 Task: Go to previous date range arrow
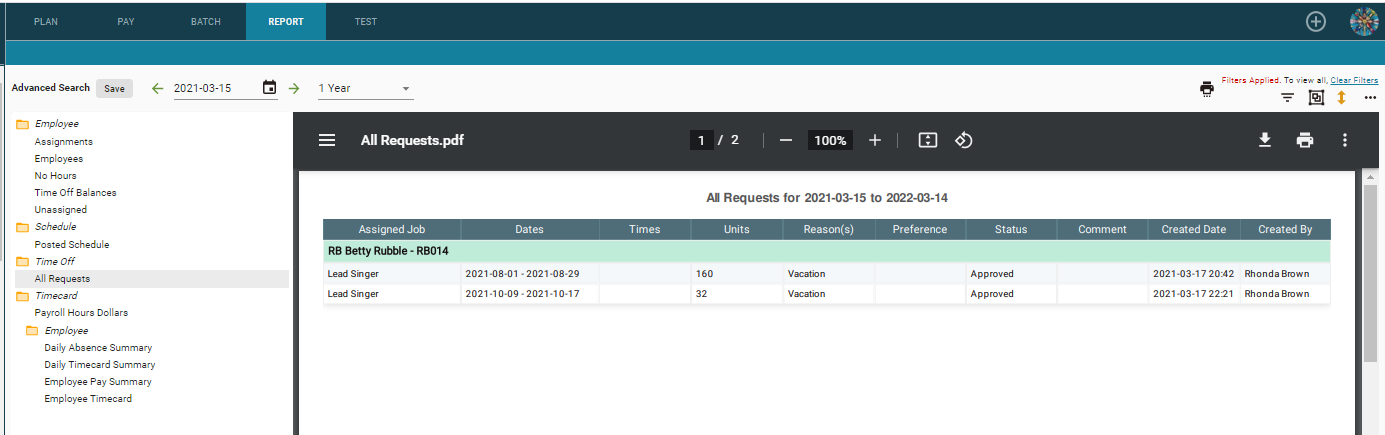[x=157, y=88]
